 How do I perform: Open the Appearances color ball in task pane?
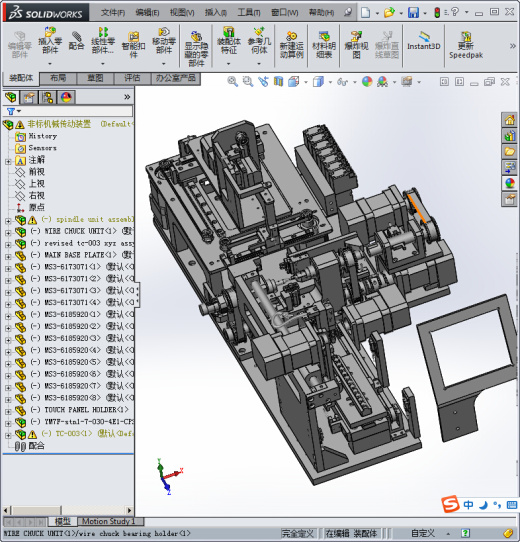(x=510, y=183)
